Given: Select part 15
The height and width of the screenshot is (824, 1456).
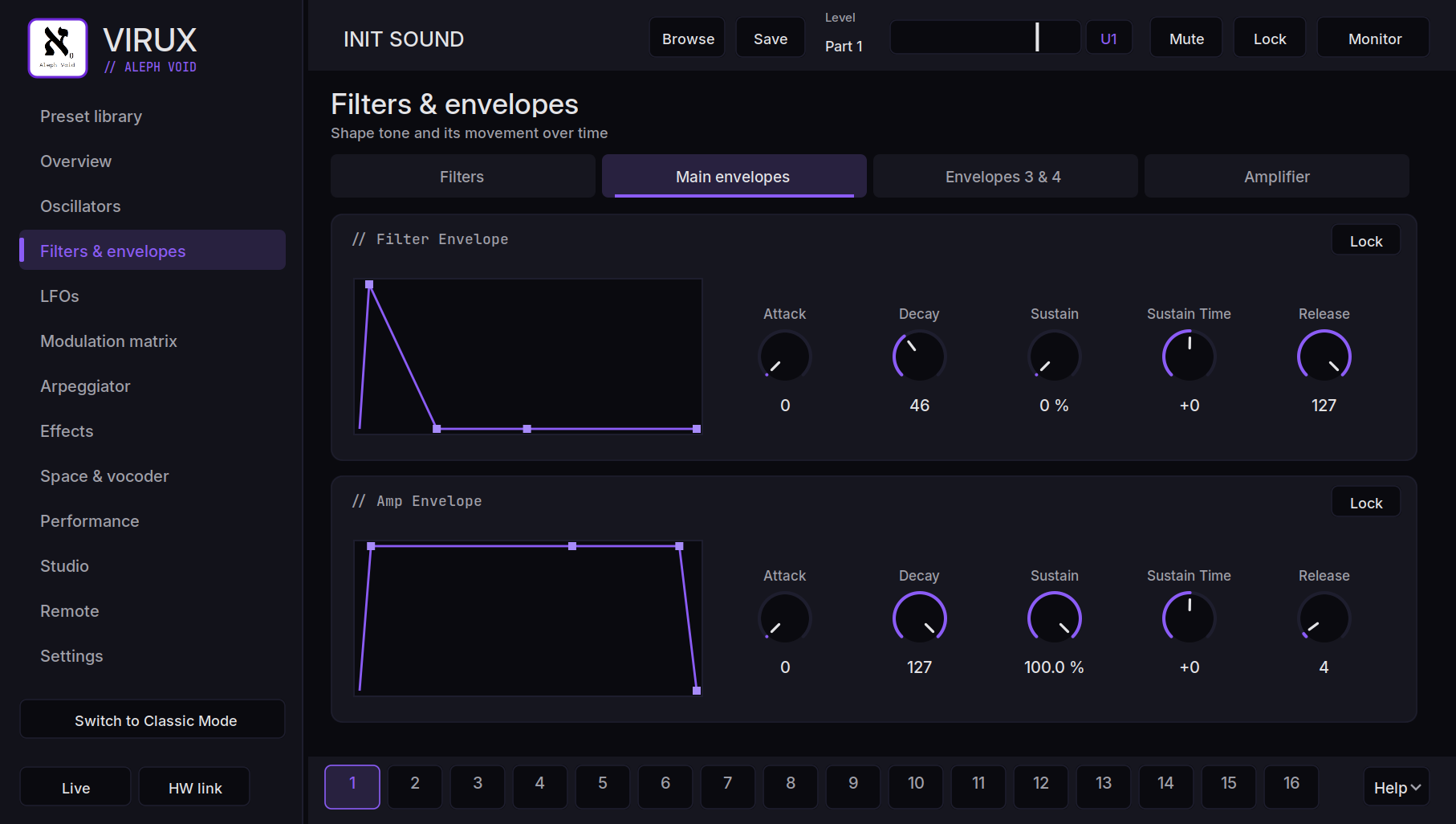Looking at the screenshot, I should point(1229,786).
